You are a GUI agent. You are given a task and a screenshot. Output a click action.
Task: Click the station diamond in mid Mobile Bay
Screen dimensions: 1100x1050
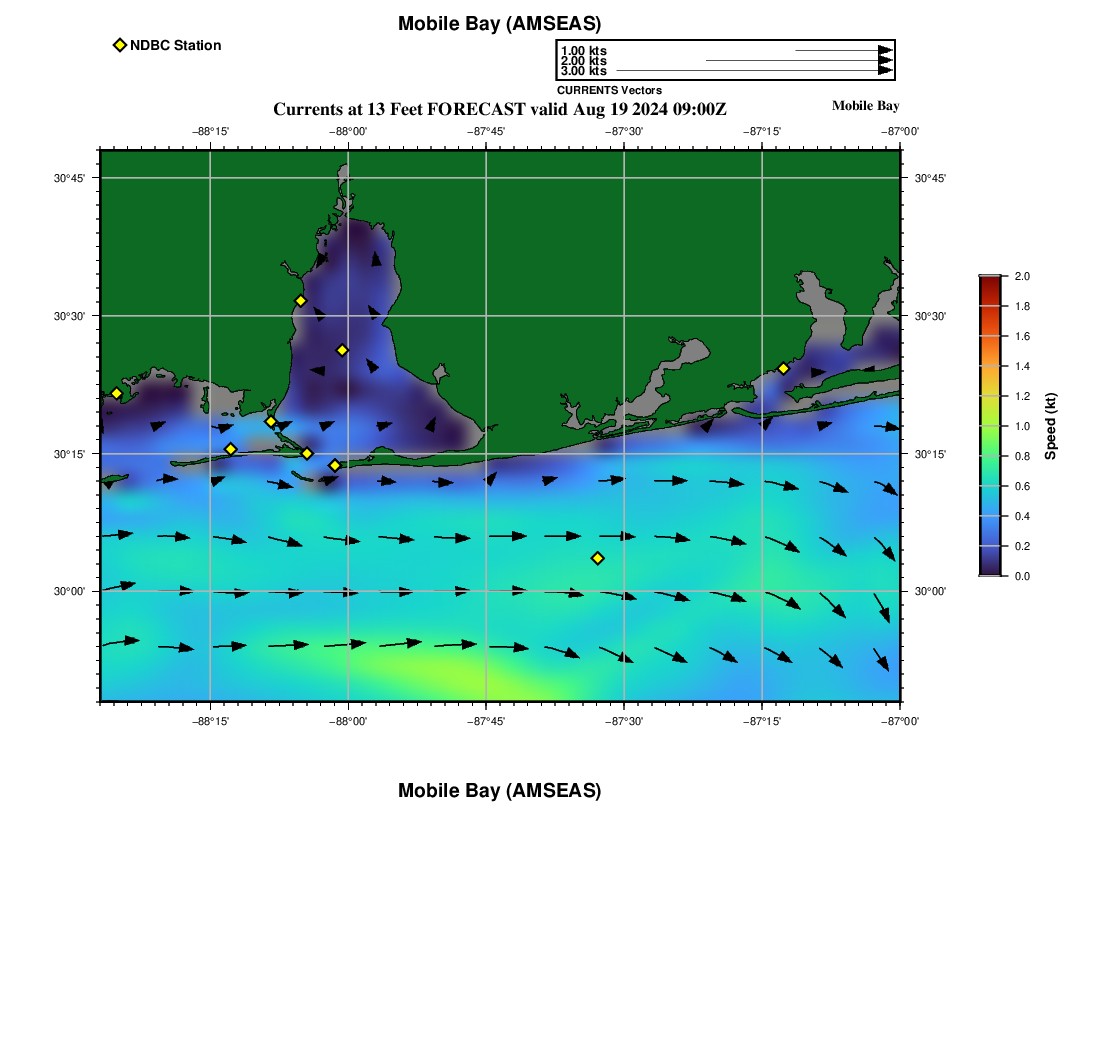(x=342, y=350)
